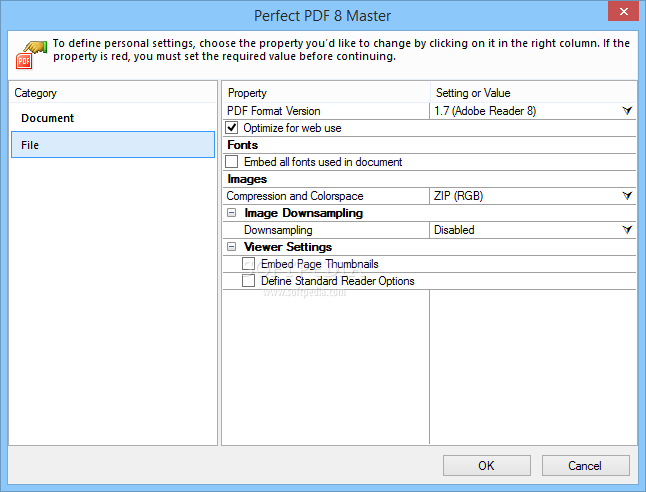Collapse the Image Downsampling section
The width and height of the screenshot is (646, 492).
pyautogui.click(x=232, y=213)
